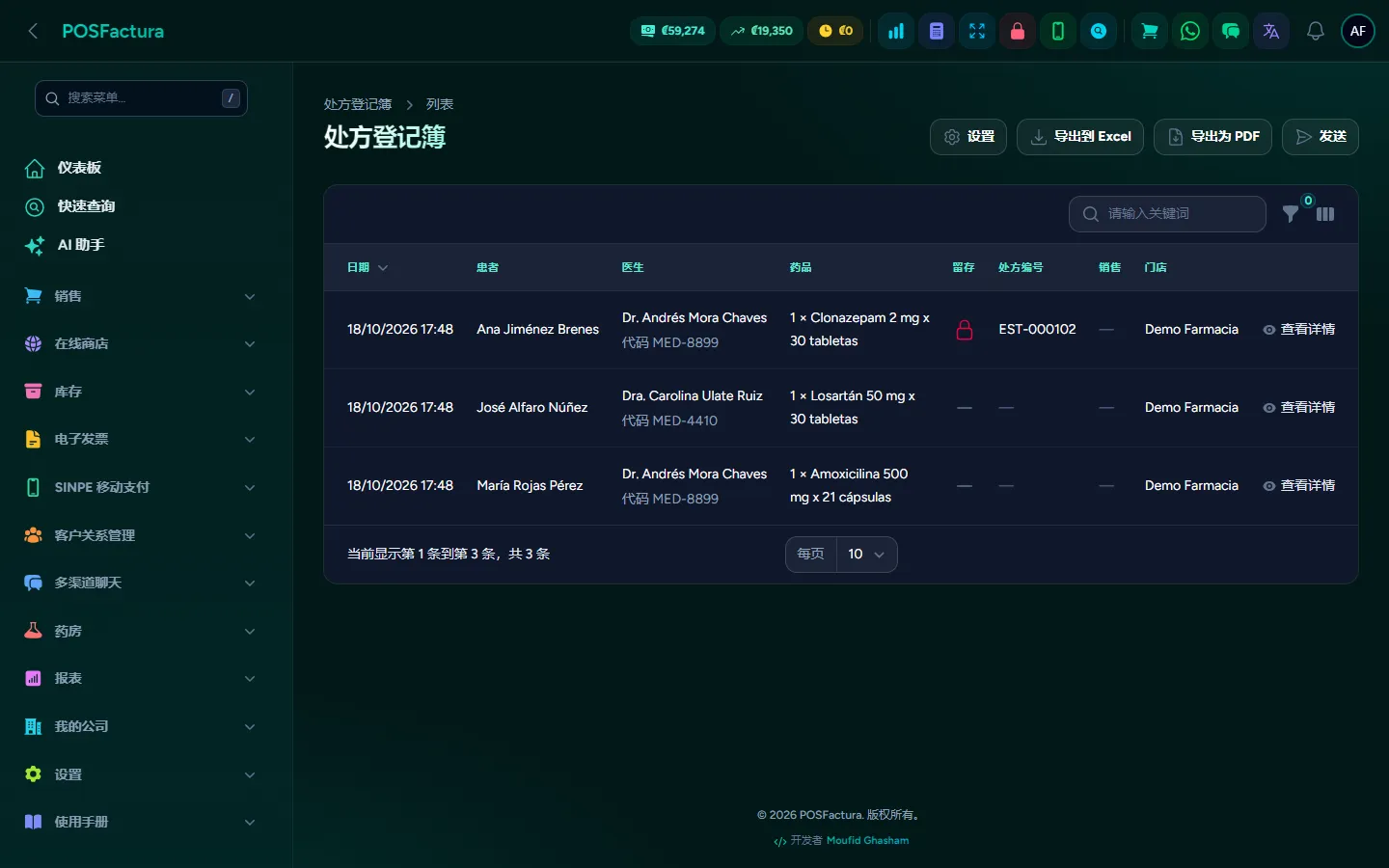View details for José Alfaro Núñez prescription
This screenshot has width=1389, height=868.
(1298, 408)
